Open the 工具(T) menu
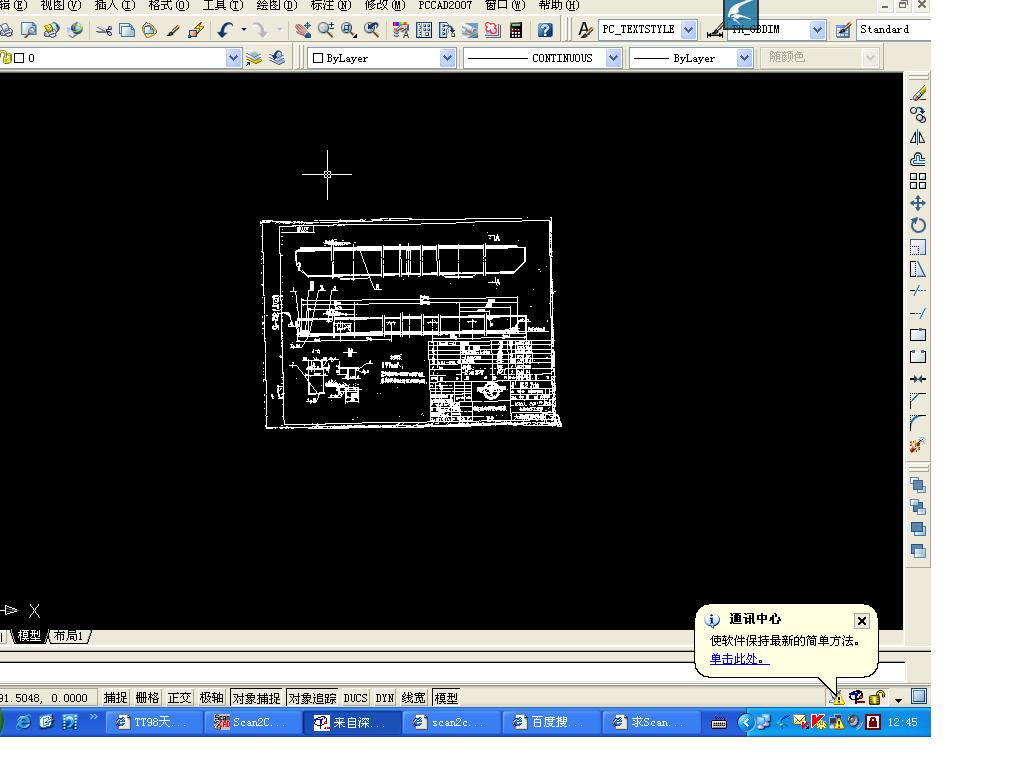Image resolution: width=1024 pixels, height=768 pixels. click(x=223, y=6)
